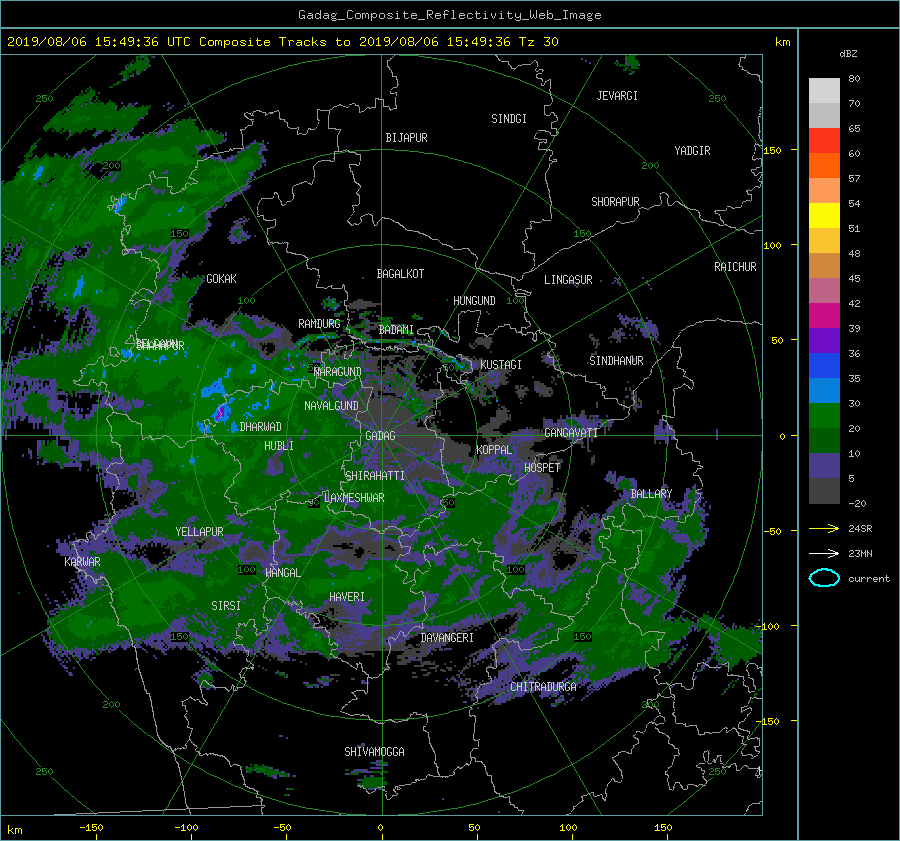Click the RAMDURG city label
This screenshot has width=900, height=841.
319,324
